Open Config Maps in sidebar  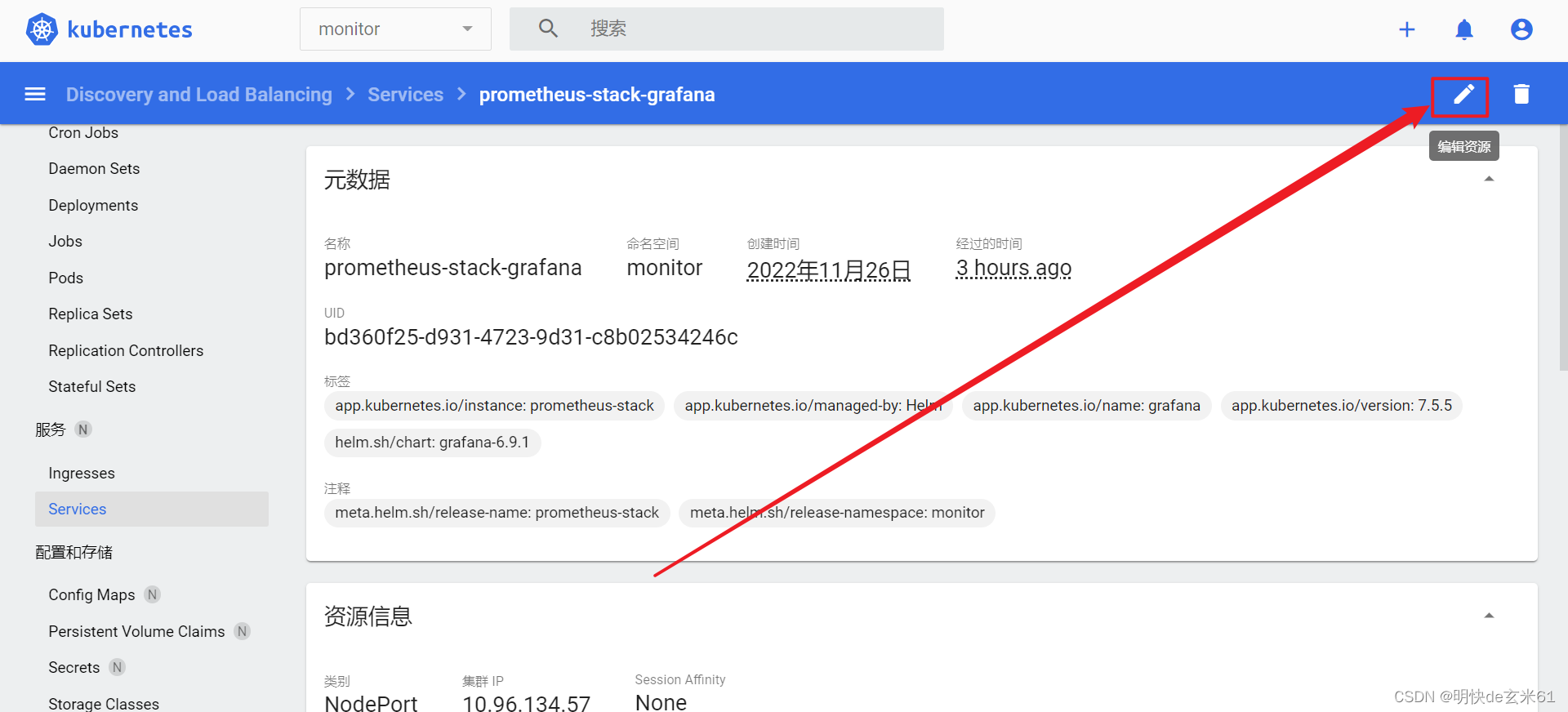[91, 594]
